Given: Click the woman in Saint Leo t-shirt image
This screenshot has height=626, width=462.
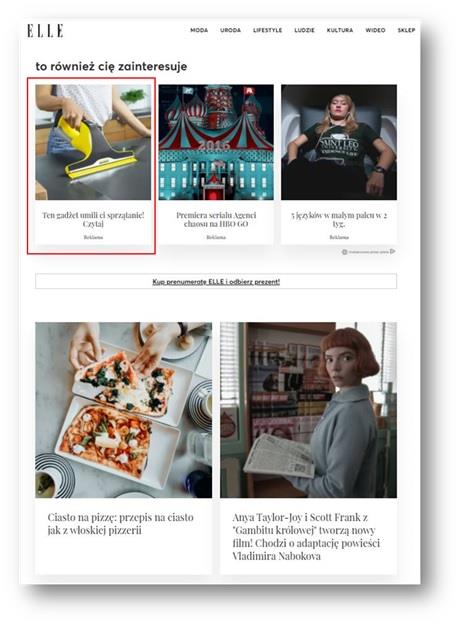Looking at the screenshot, I should [x=339, y=142].
